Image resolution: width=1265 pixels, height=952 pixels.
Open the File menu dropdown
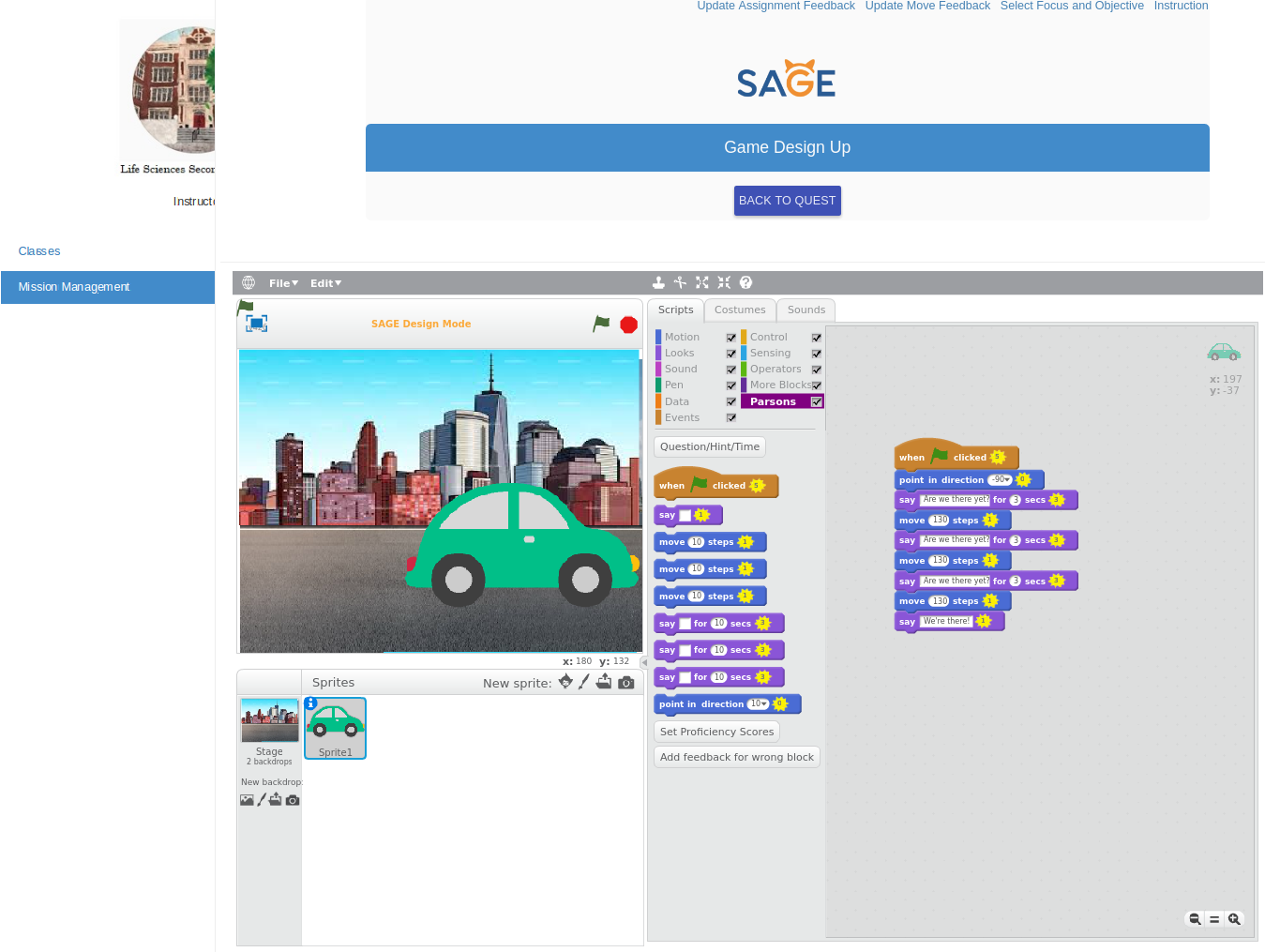point(283,282)
